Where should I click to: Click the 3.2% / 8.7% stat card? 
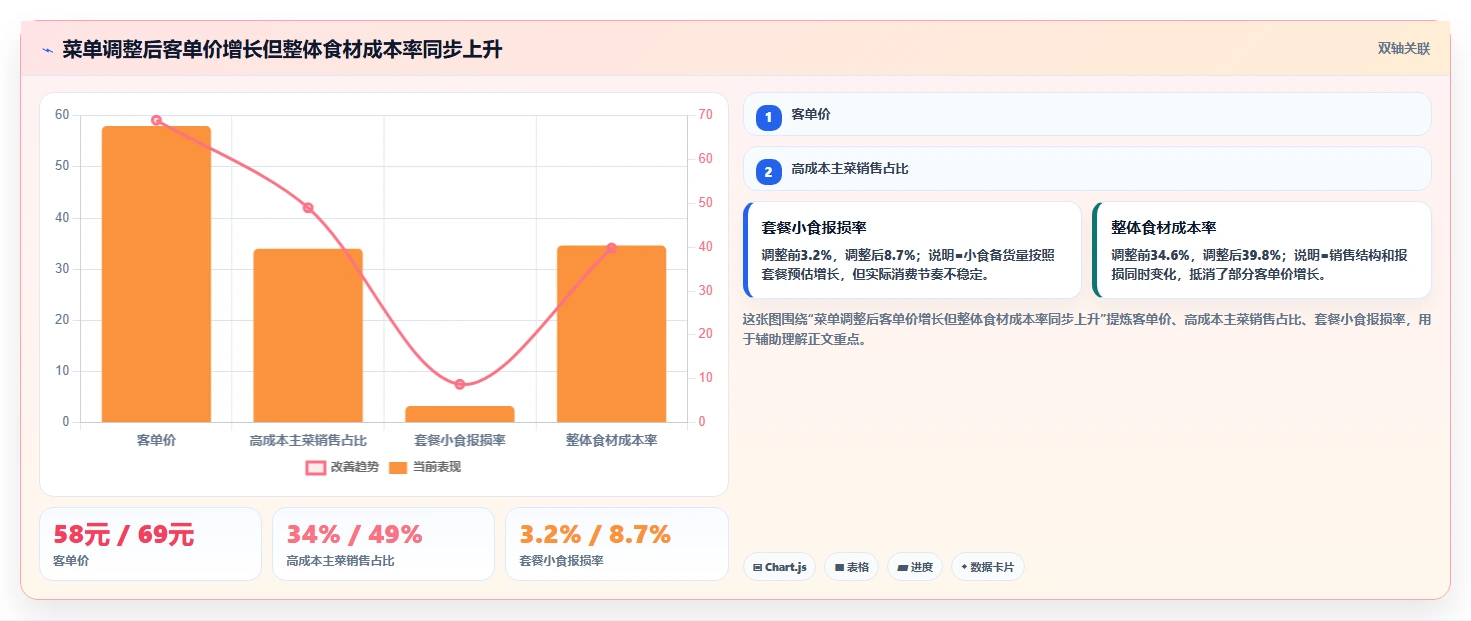tap(617, 544)
